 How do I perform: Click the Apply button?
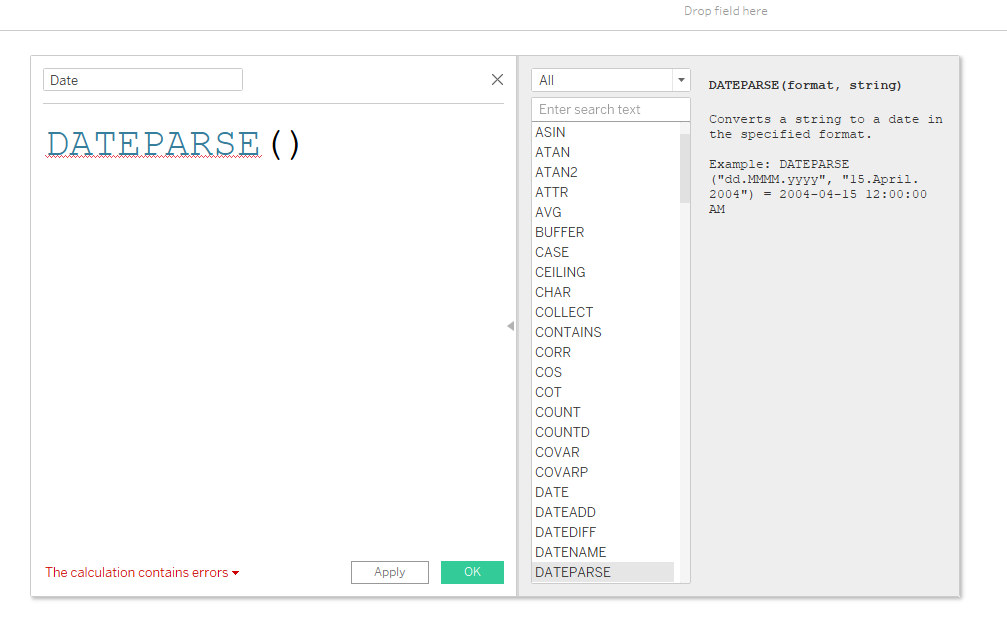coord(389,572)
